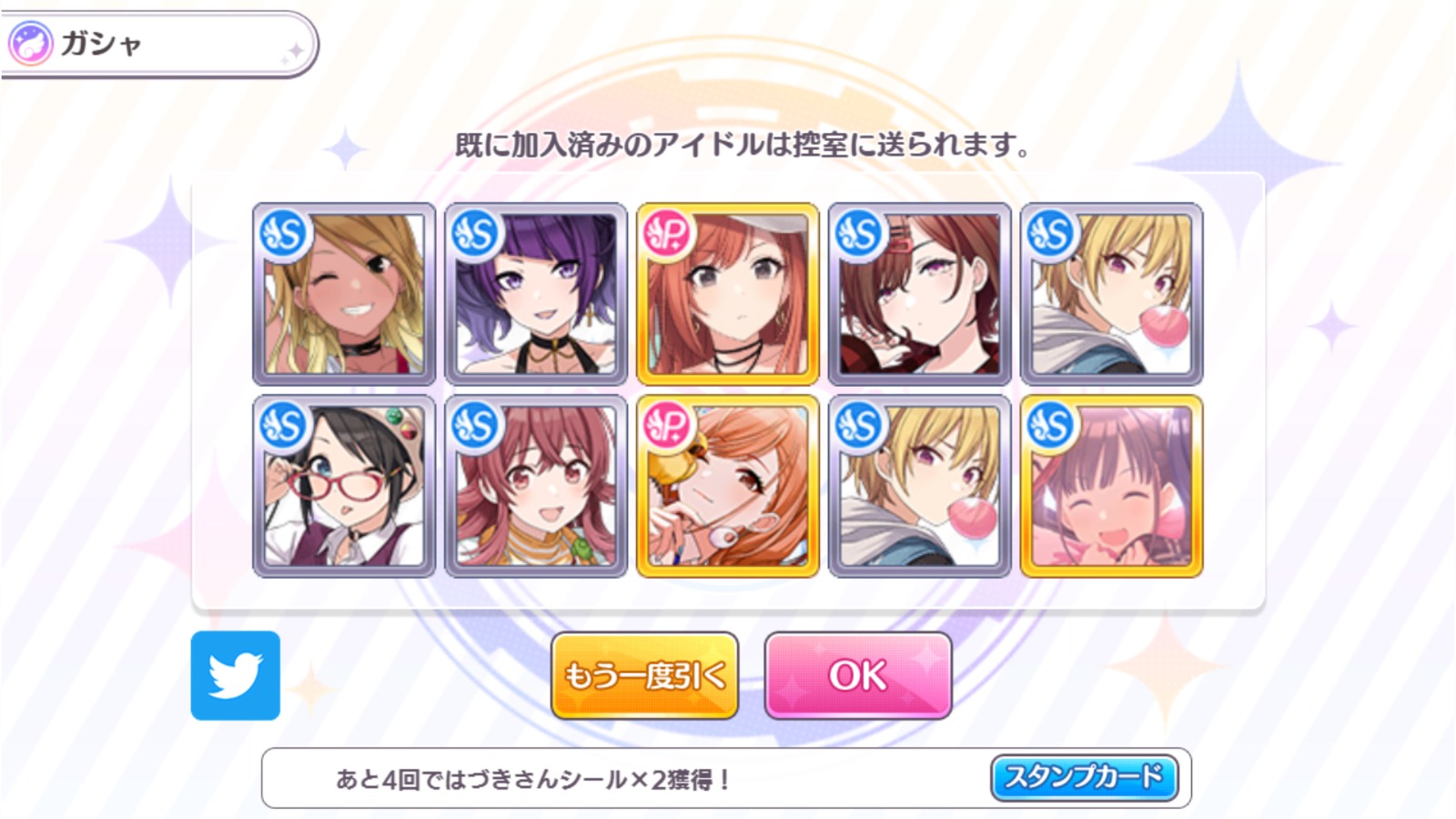Open gold-framed orange-haired P card

728,486
